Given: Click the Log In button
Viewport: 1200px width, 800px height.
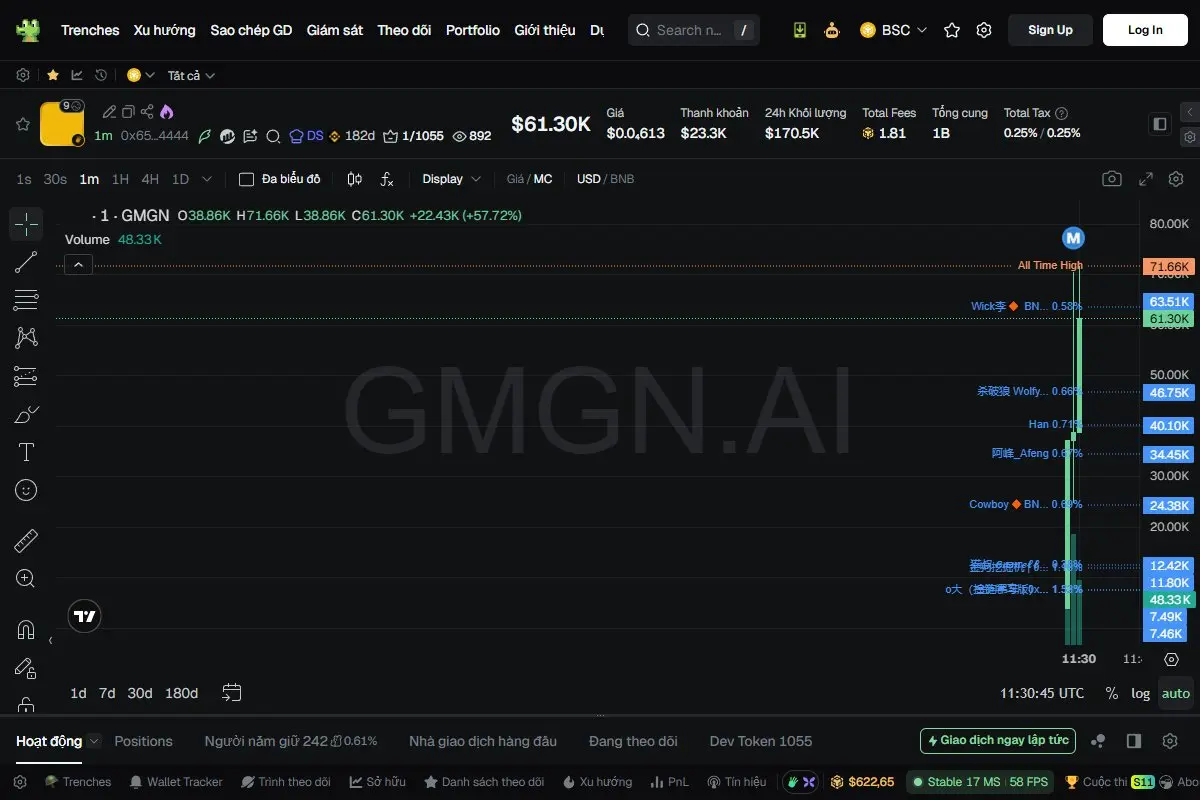Looking at the screenshot, I should pyautogui.click(x=1145, y=30).
